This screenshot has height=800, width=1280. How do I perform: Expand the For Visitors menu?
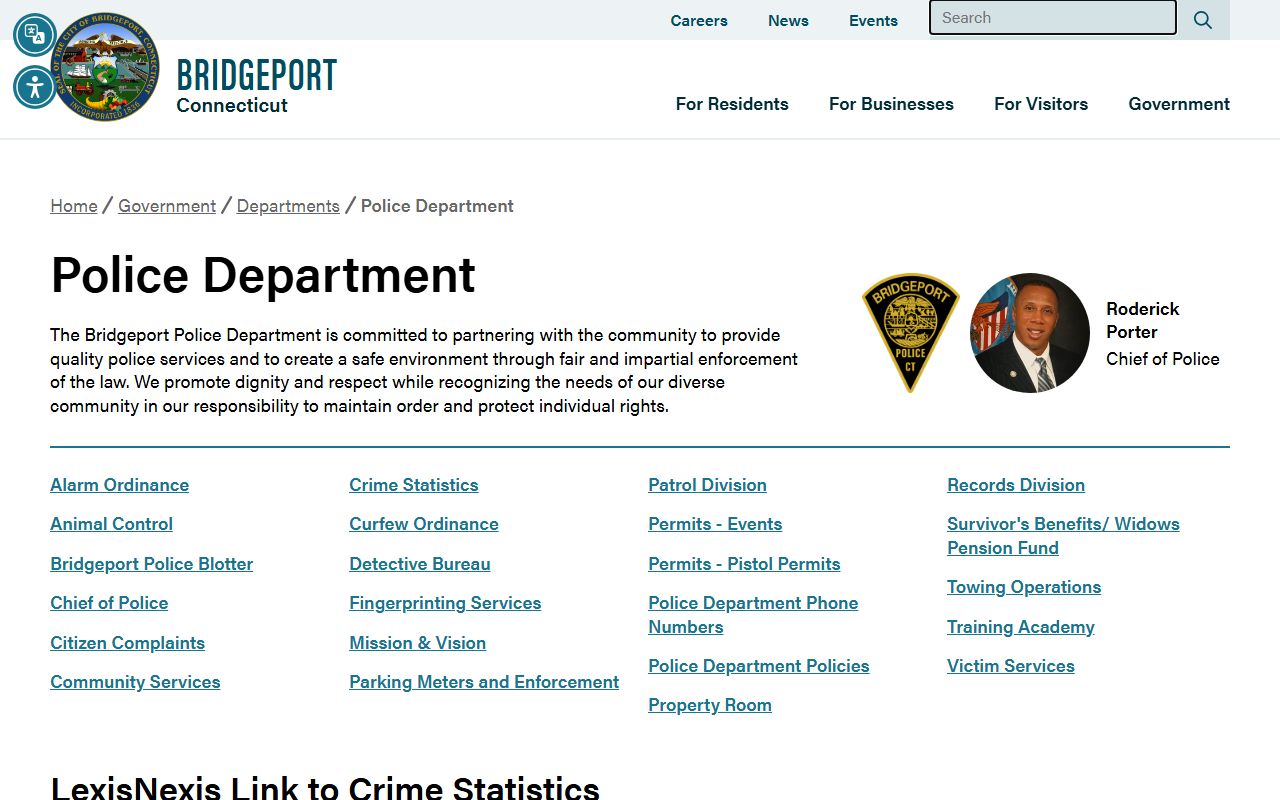pos(1040,104)
